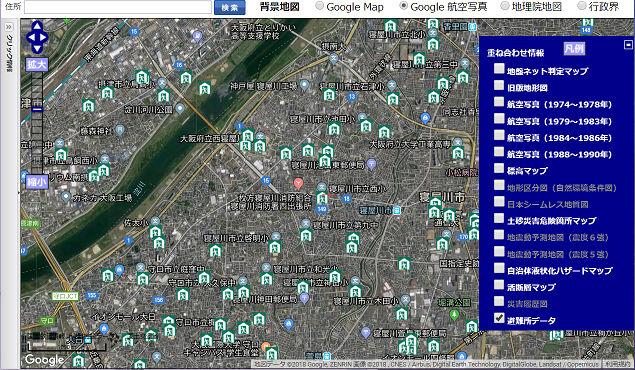Click the shelter icon near 寝屋川市立西小
The height and width of the screenshot is (370, 635).
coord(322,198)
